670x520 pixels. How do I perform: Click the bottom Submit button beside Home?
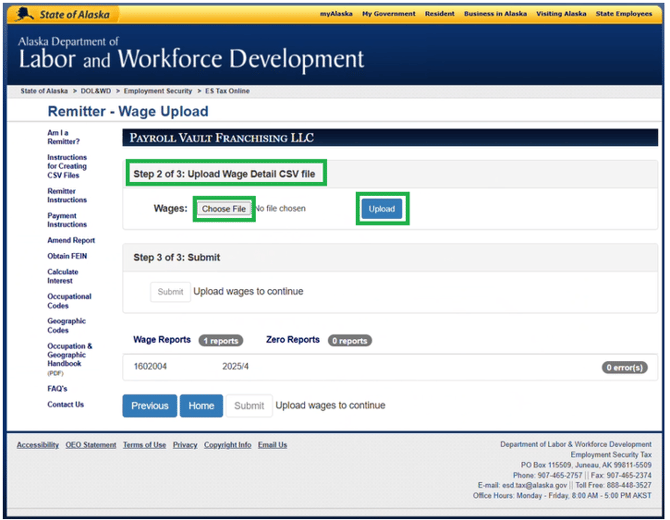point(249,405)
